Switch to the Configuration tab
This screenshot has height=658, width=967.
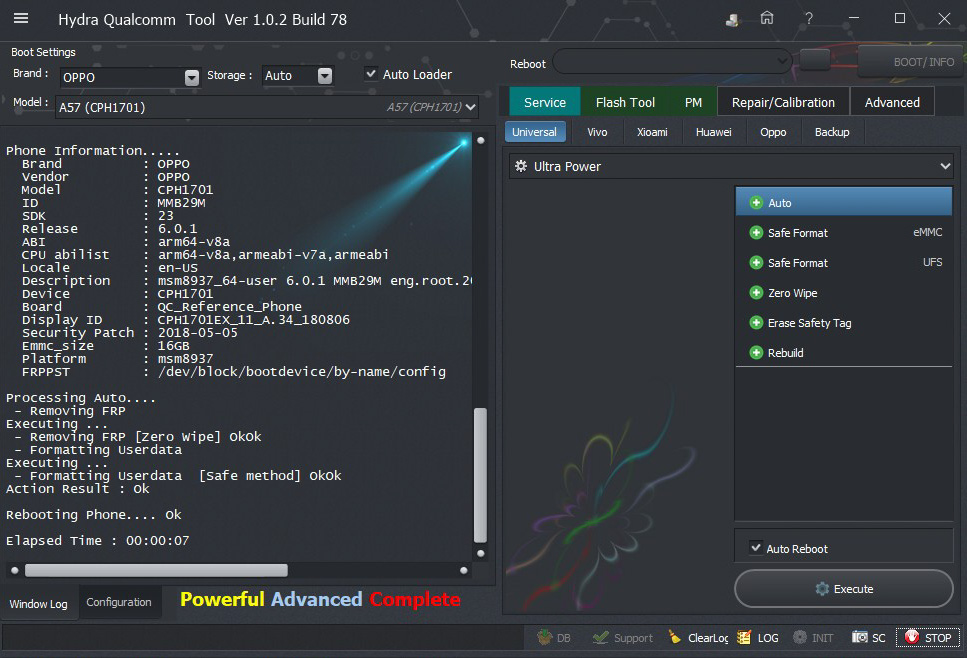pos(119,602)
